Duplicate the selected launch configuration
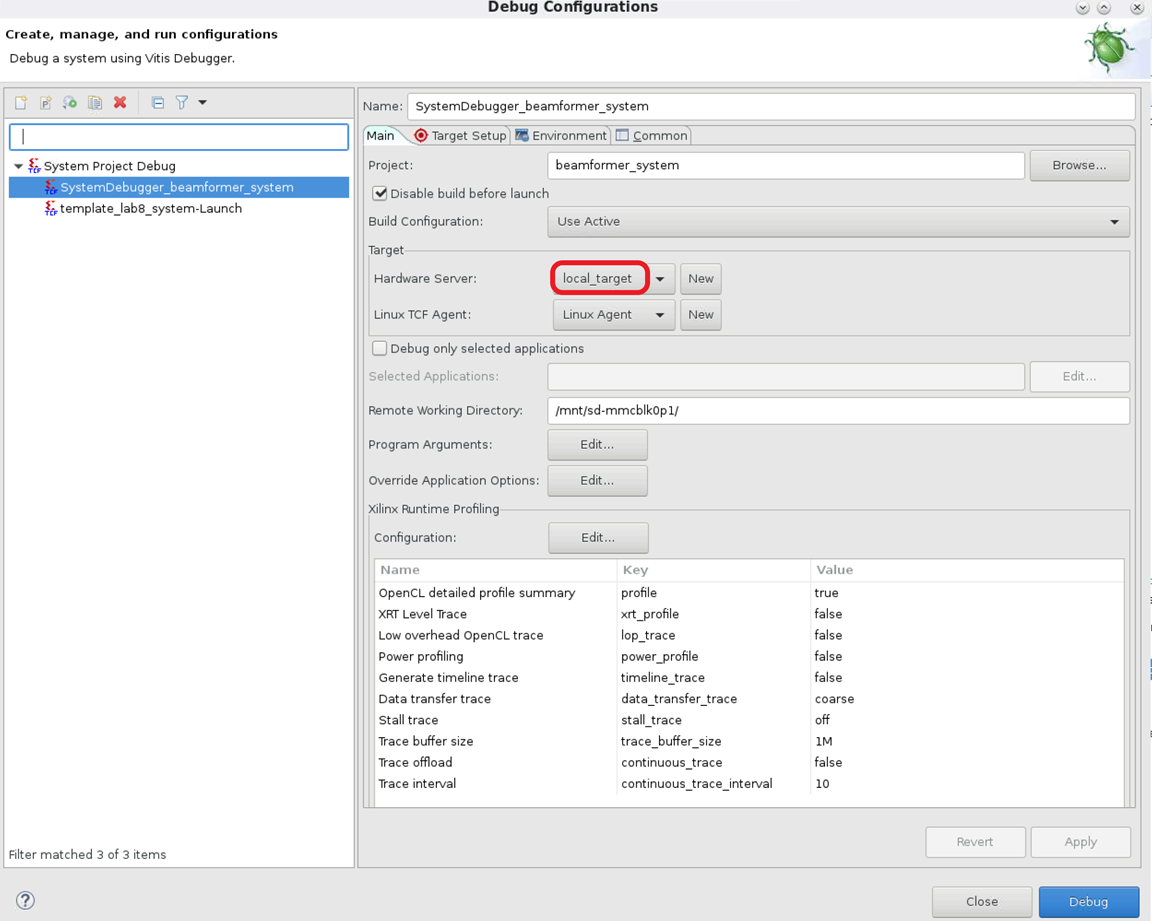 95,103
